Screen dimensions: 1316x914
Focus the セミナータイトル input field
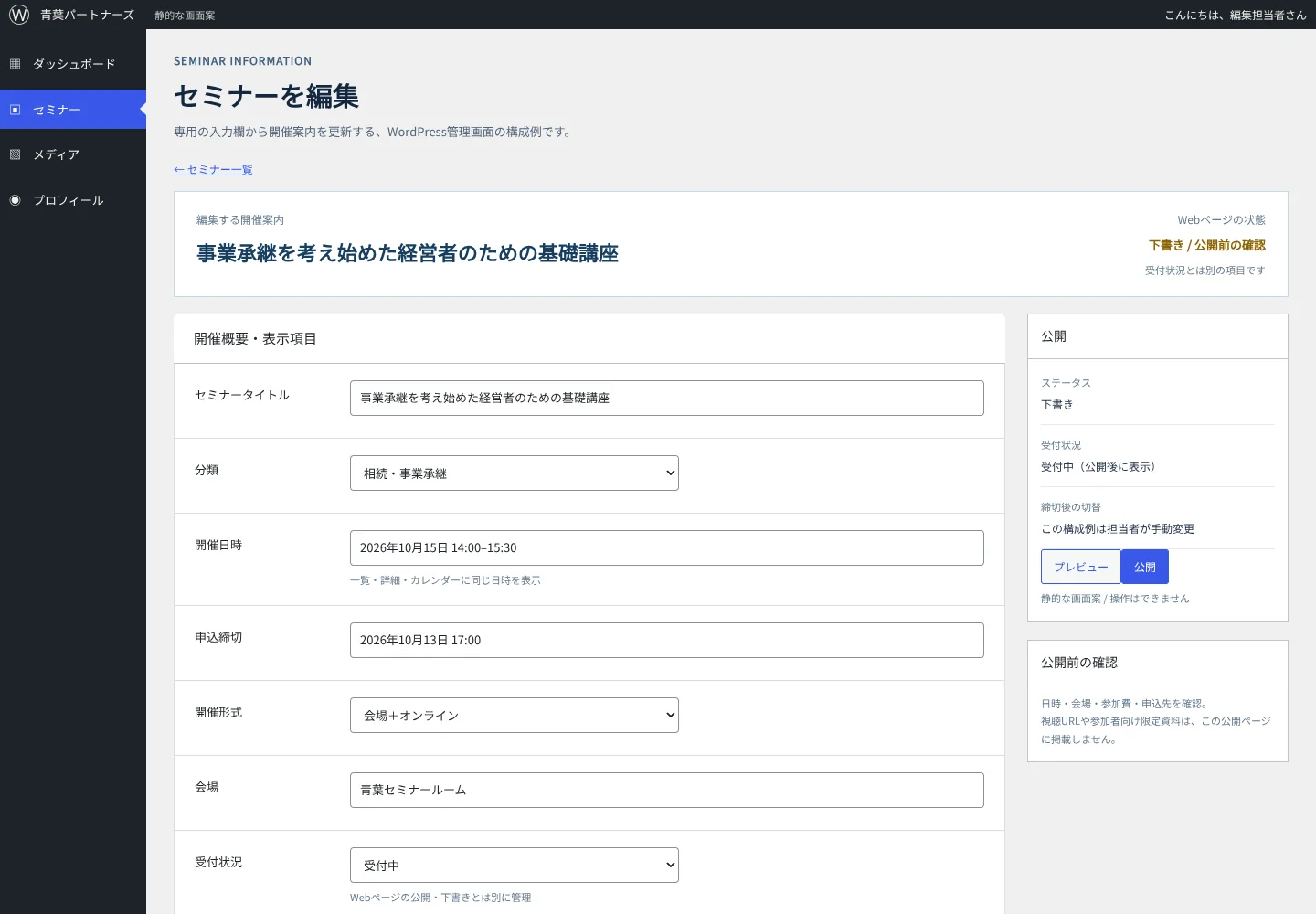[667, 399]
